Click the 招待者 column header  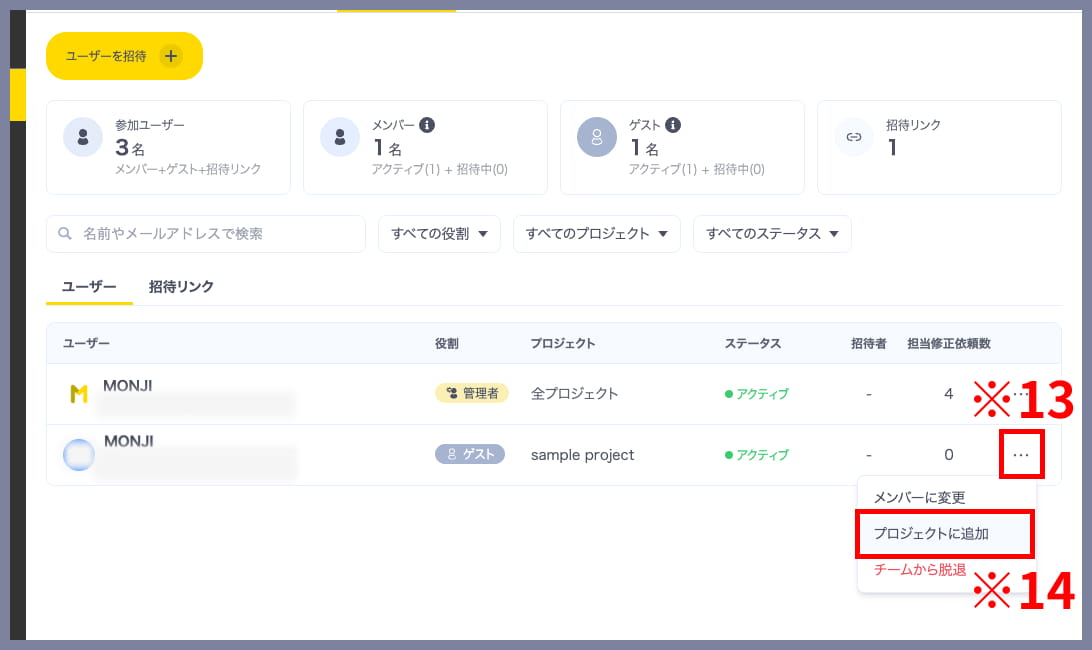click(x=868, y=343)
